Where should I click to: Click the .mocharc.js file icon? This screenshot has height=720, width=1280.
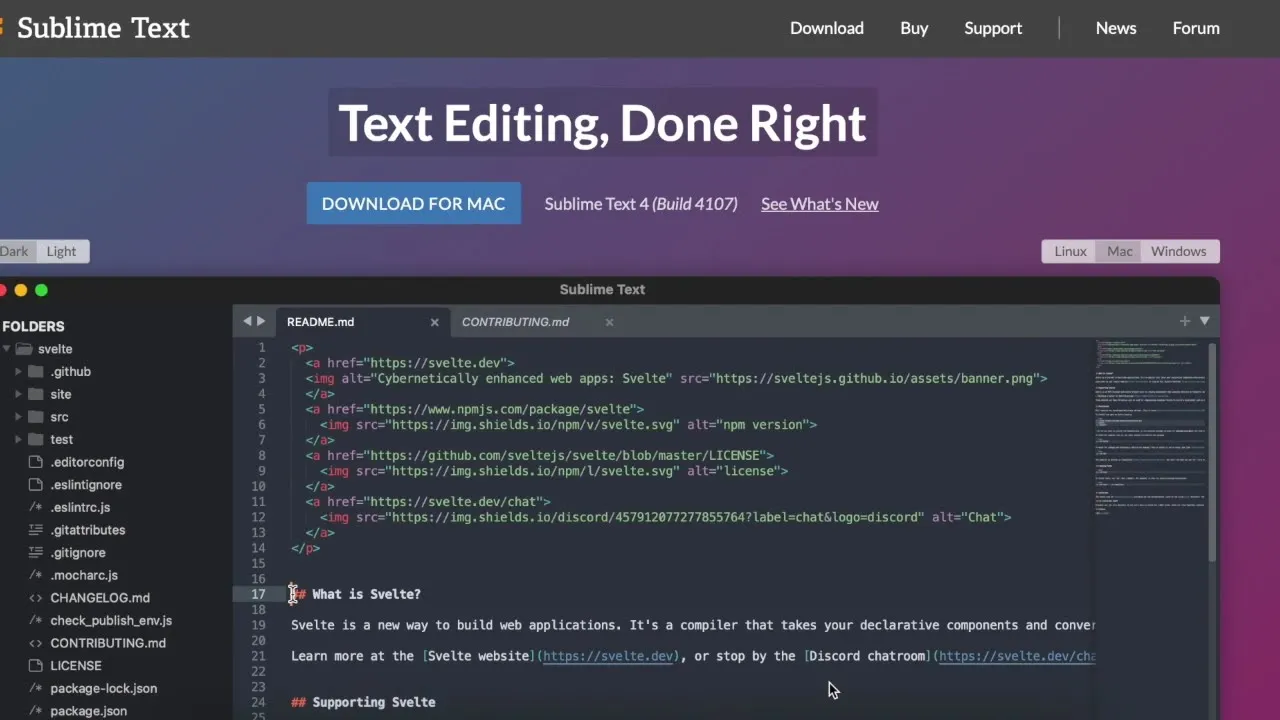click(x=36, y=575)
